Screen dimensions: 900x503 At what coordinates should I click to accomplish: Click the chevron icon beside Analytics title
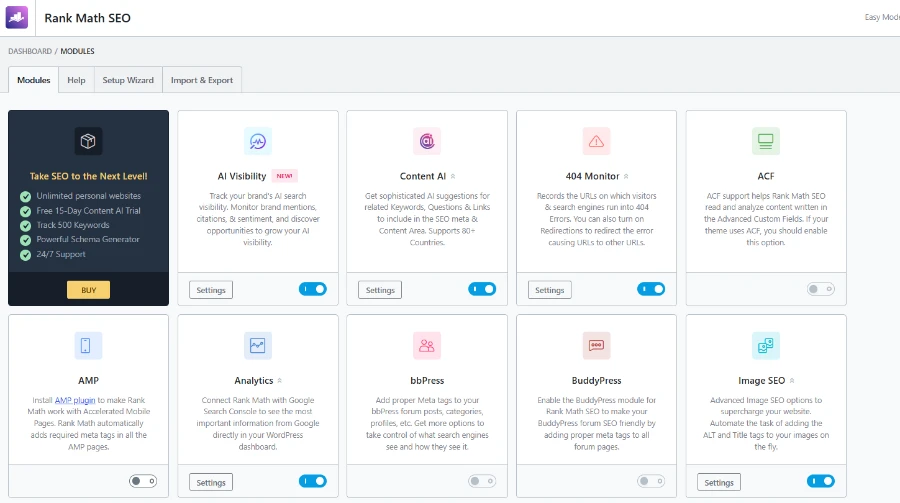click(x=280, y=381)
